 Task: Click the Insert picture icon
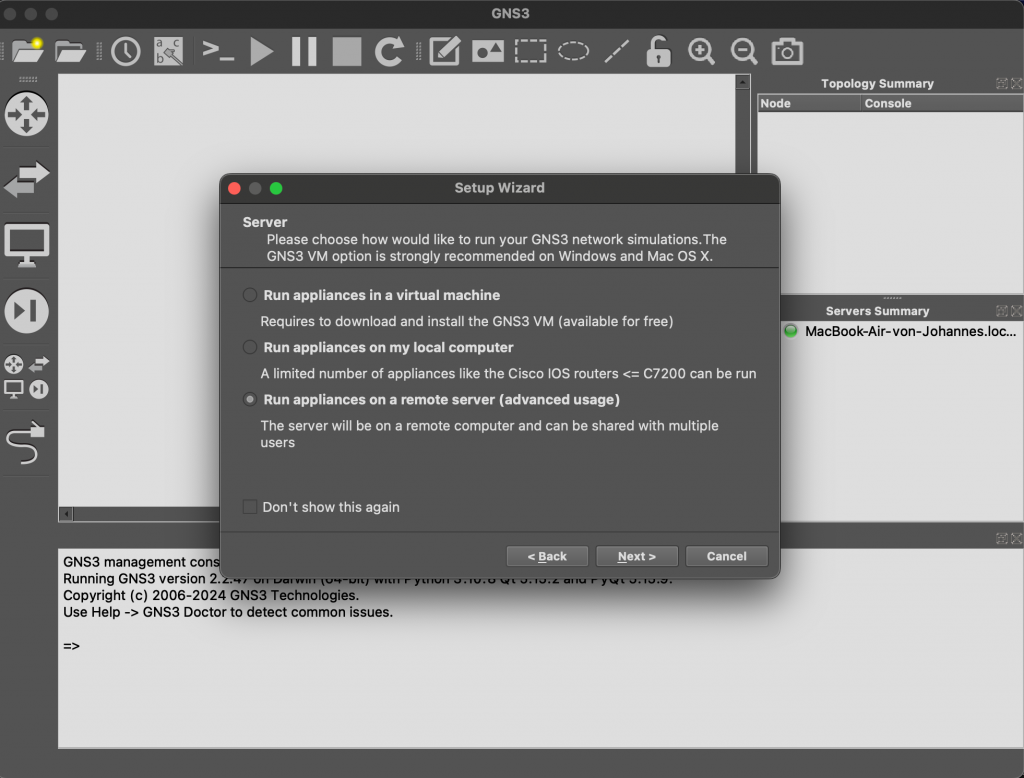[x=488, y=51]
